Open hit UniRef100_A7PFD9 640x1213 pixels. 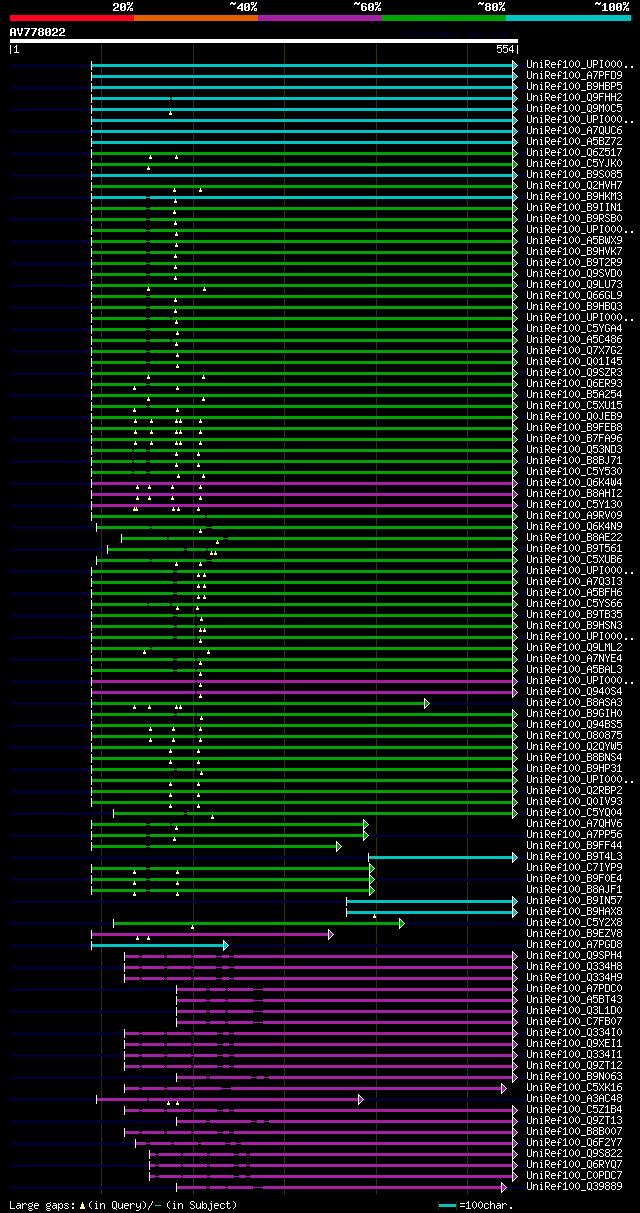pos(574,75)
